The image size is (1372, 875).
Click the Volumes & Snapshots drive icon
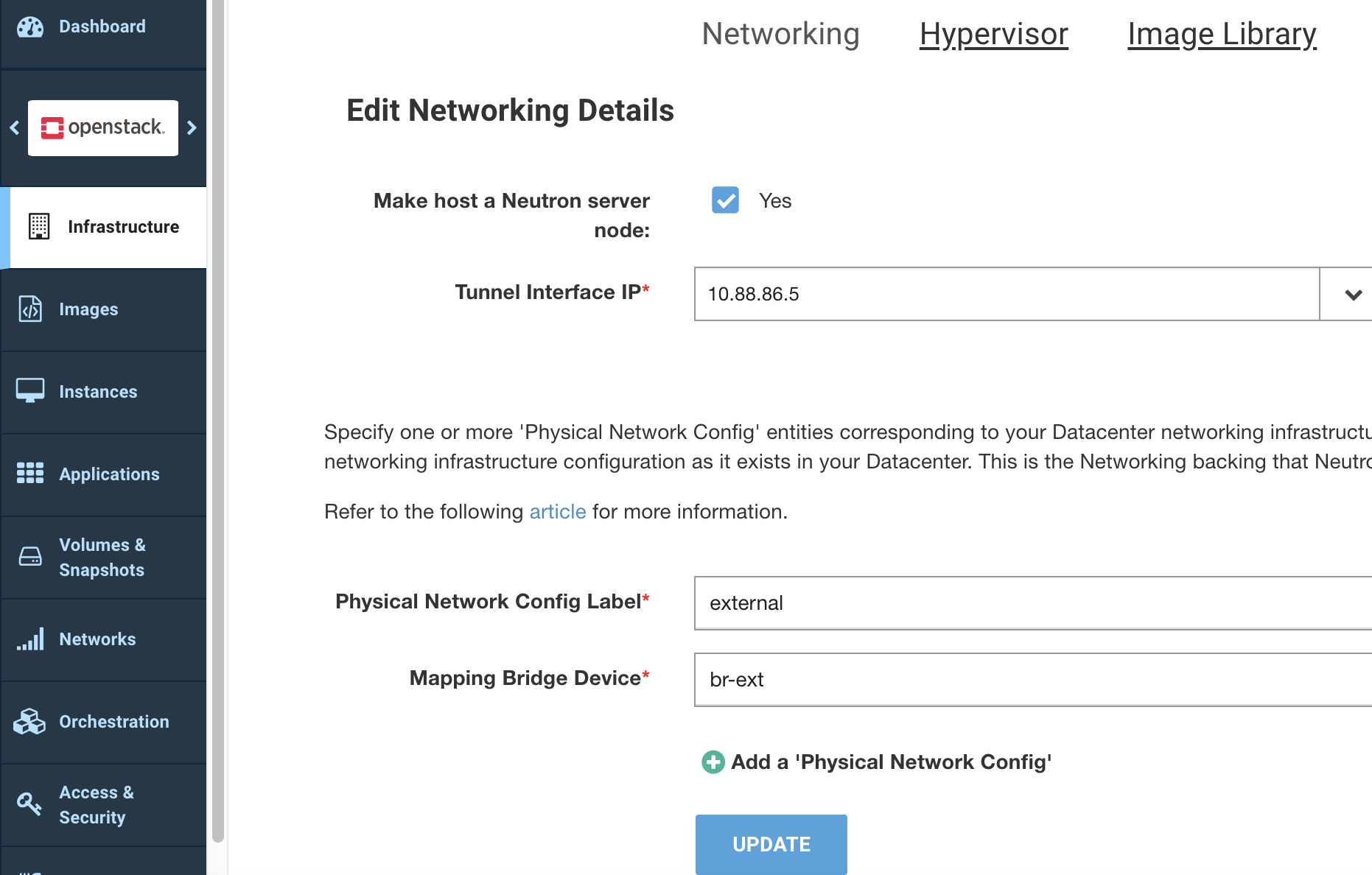coord(30,557)
